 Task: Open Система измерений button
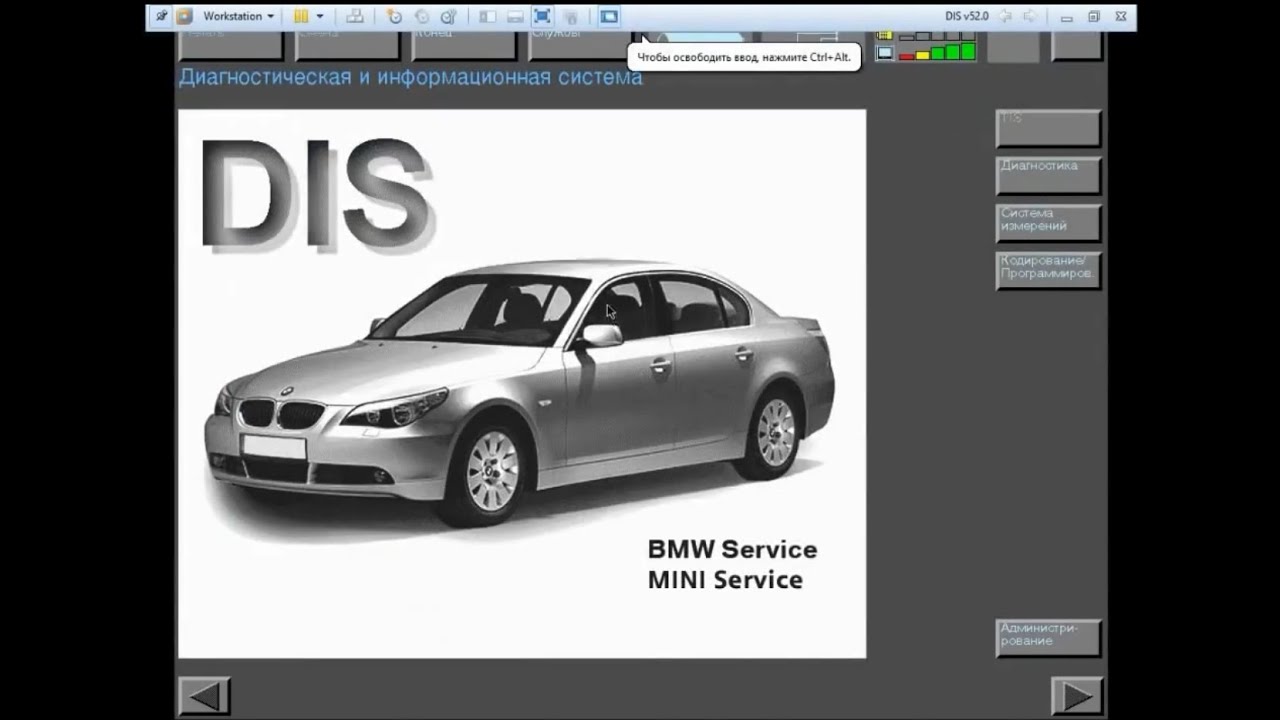[1048, 223]
